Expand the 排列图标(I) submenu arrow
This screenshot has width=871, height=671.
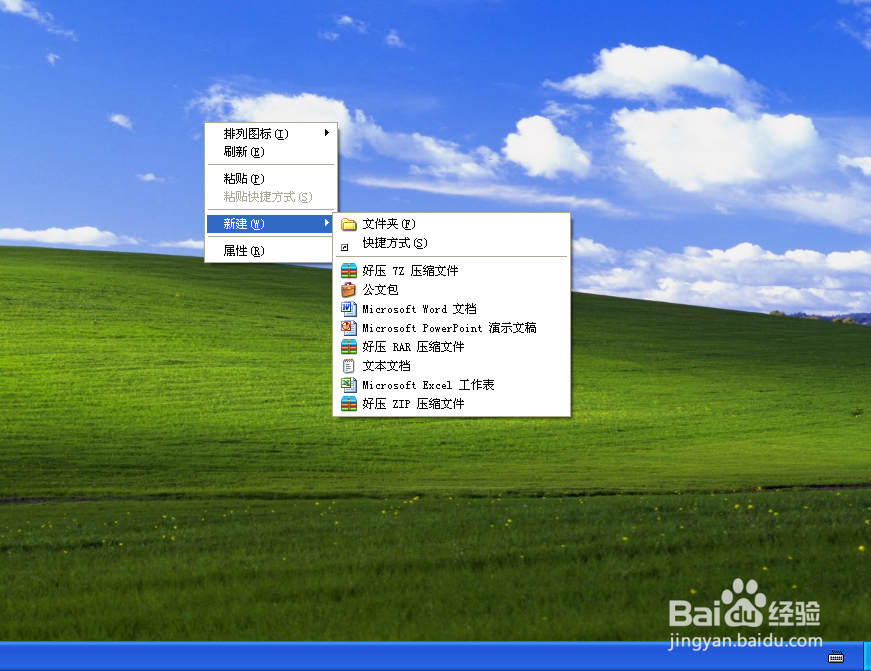click(327, 133)
